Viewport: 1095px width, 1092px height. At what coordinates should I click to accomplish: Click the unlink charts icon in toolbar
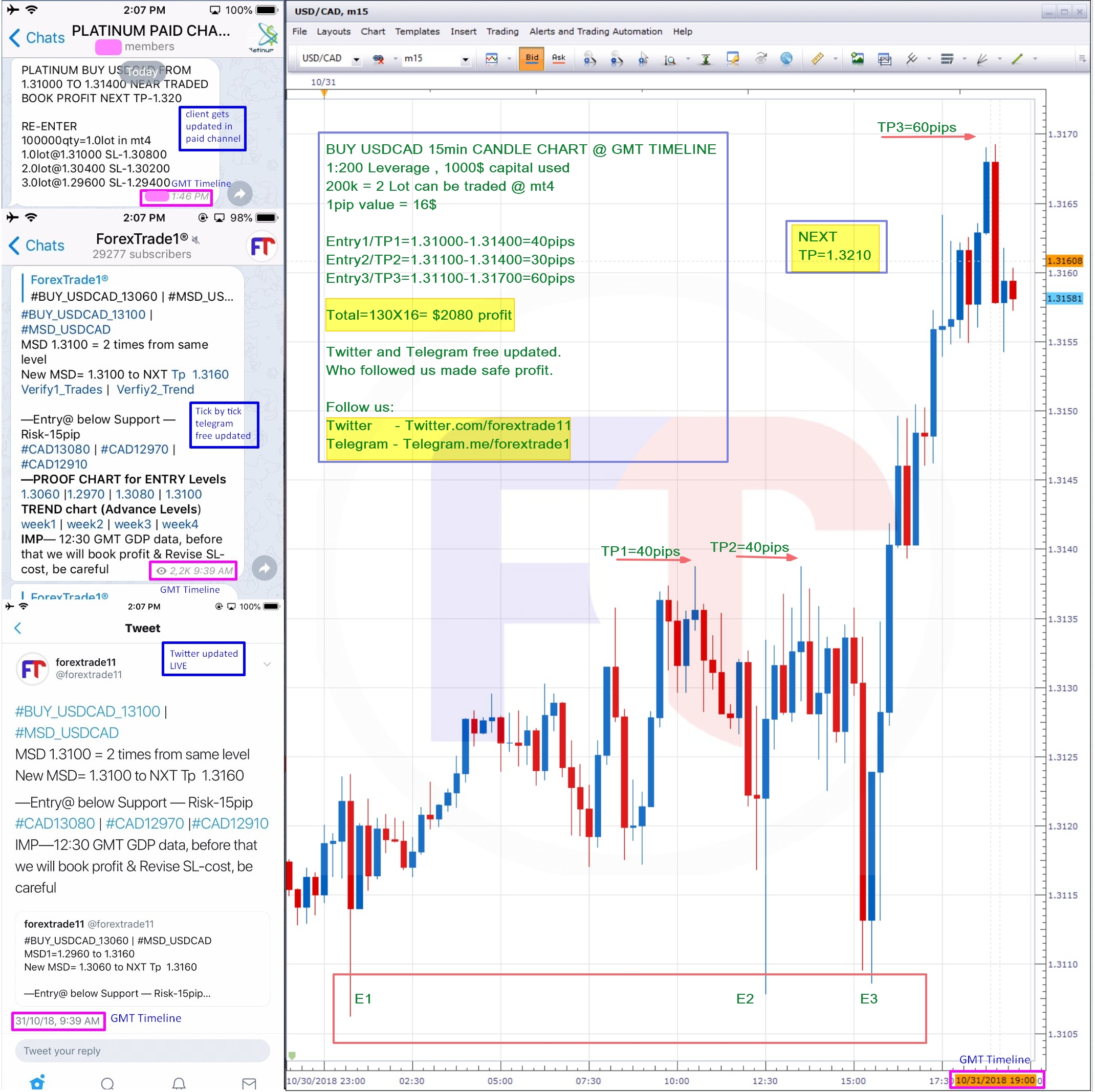point(379,59)
